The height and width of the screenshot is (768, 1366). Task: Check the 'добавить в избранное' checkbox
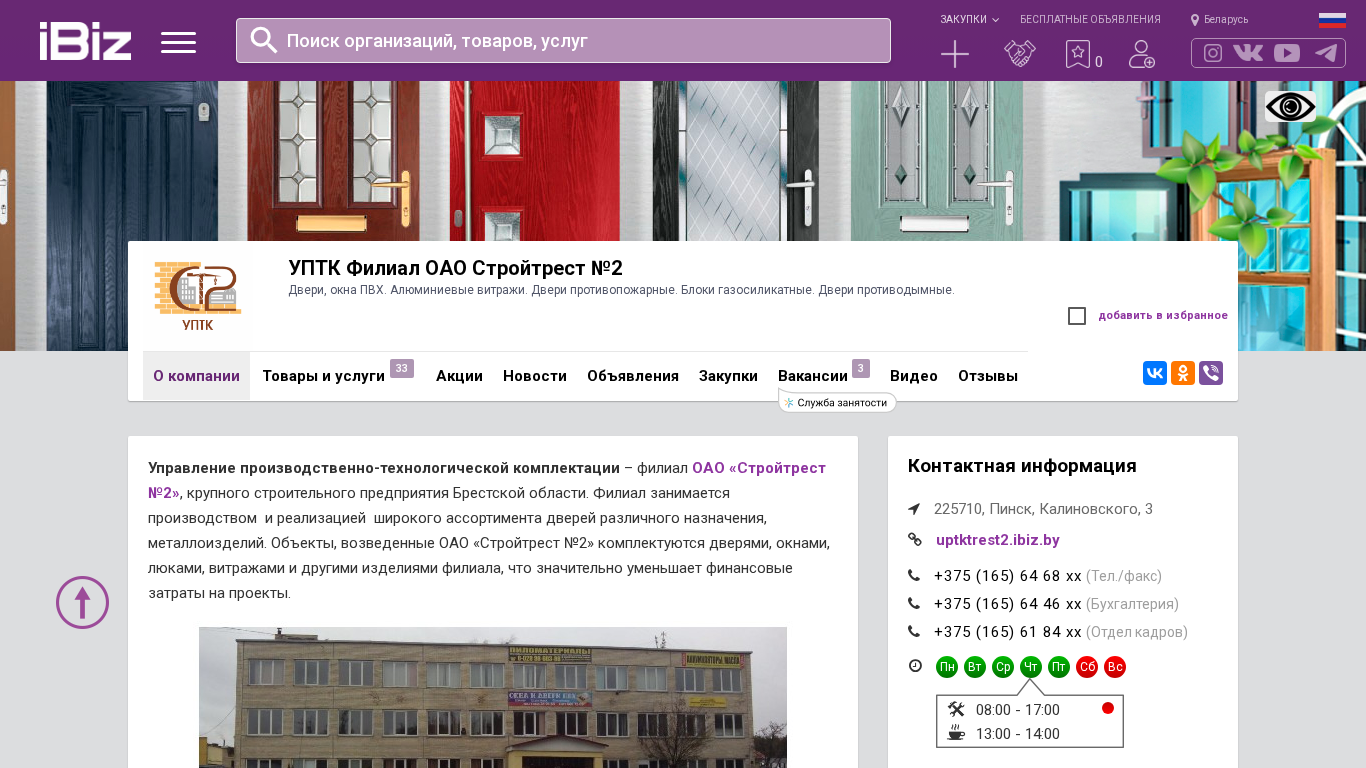1077,316
